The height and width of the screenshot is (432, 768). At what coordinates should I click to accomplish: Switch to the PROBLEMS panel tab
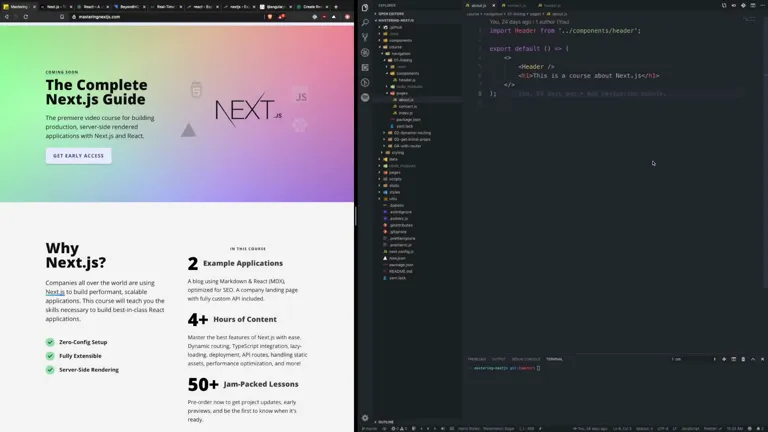click(477, 359)
